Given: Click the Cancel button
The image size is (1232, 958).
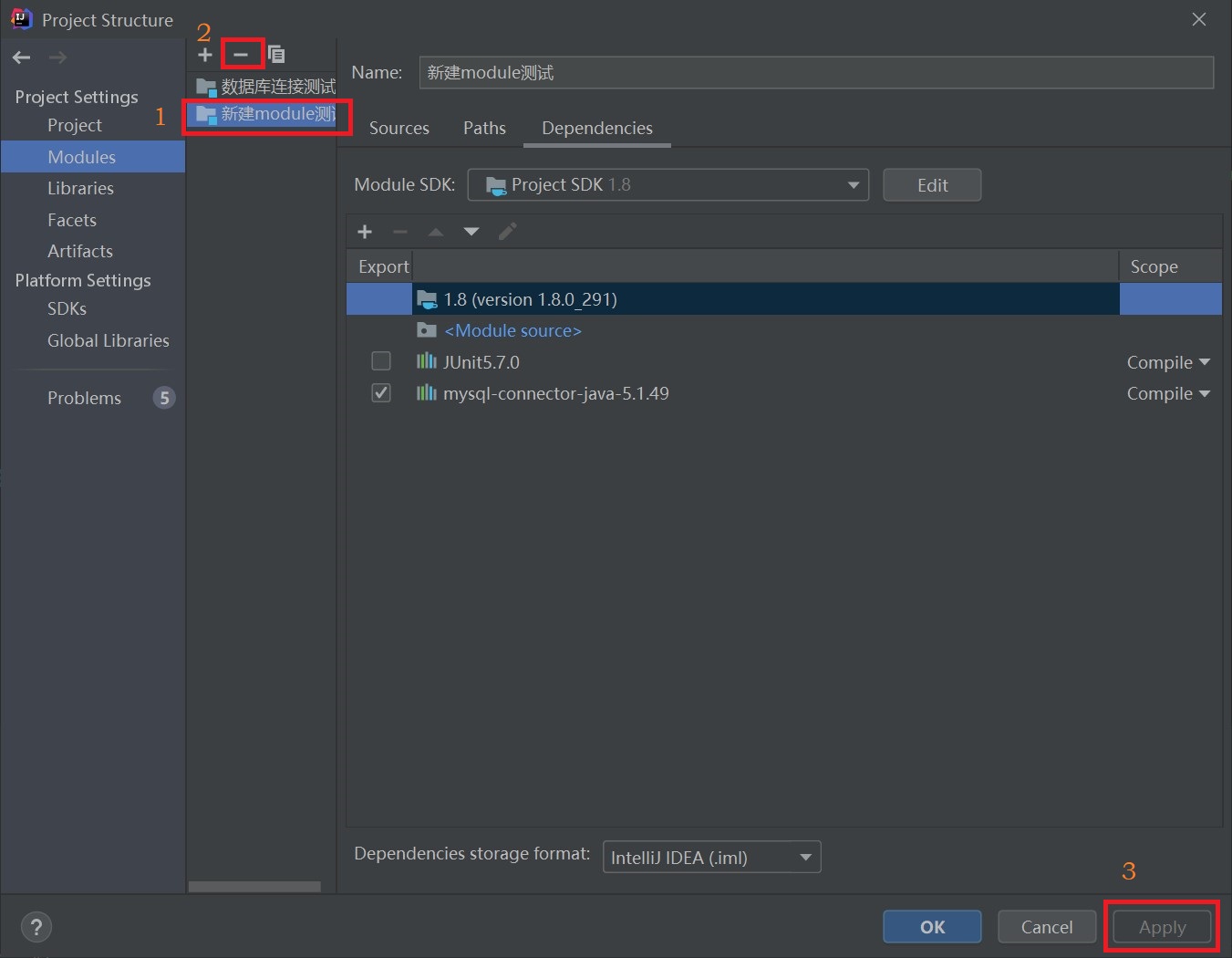Looking at the screenshot, I should [1047, 927].
